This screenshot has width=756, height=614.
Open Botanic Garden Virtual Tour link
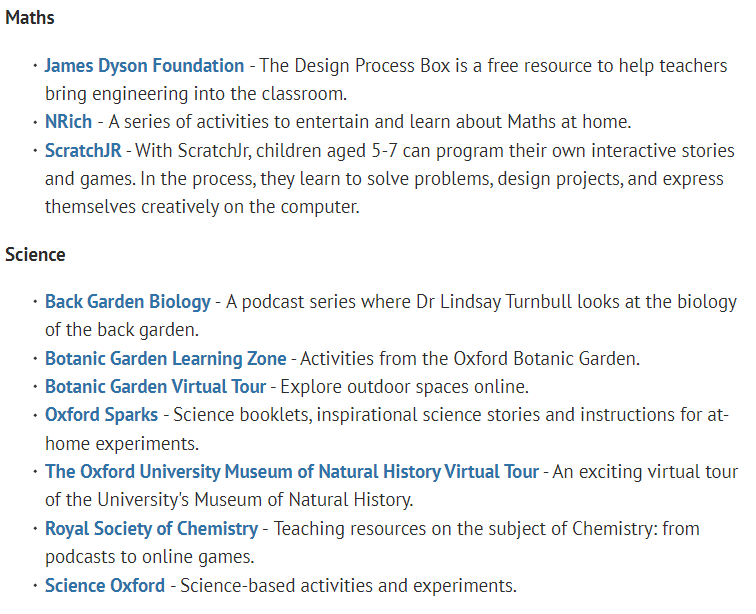155,387
